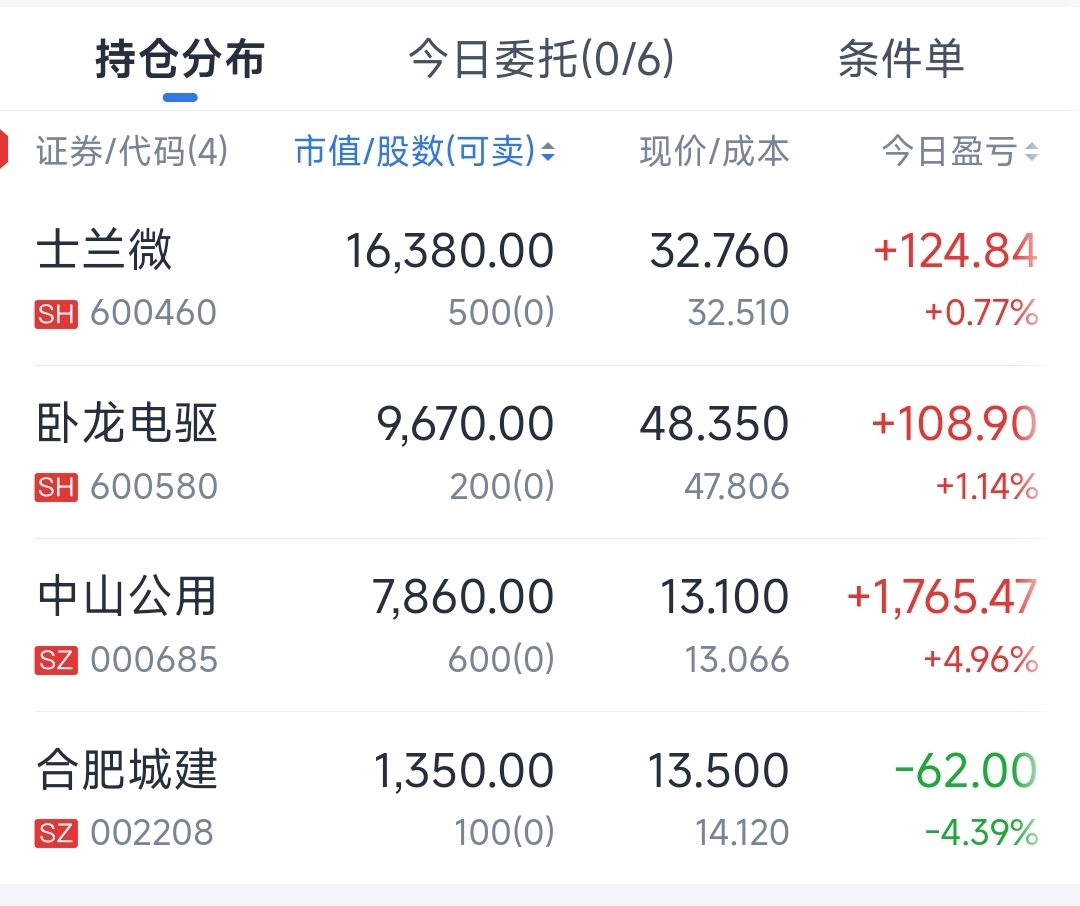Image resolution: width=1080 pixels, height=906 pixels.
Task: Tap the sort arrows beside 市值/股数(可卖)
Action: [x=548, y=152]
